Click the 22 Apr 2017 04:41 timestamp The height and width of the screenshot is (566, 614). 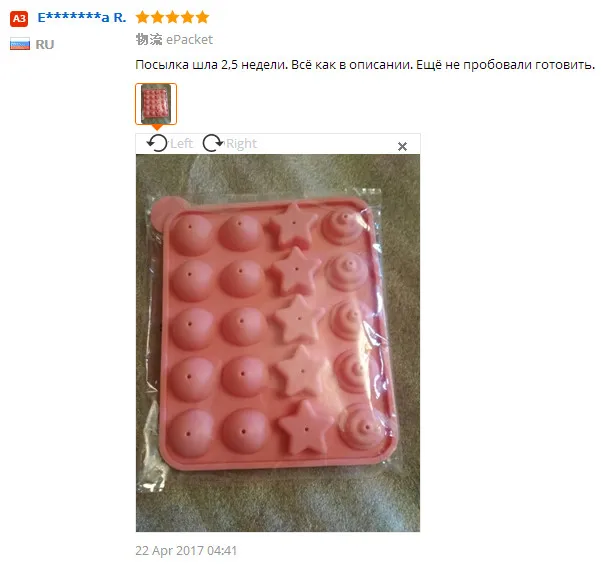(x=186, y=550)
